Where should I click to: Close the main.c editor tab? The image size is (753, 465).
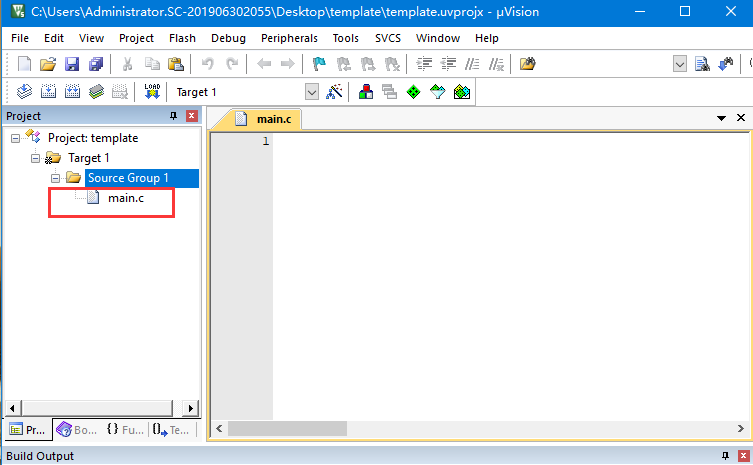click(x=741, y=118)
